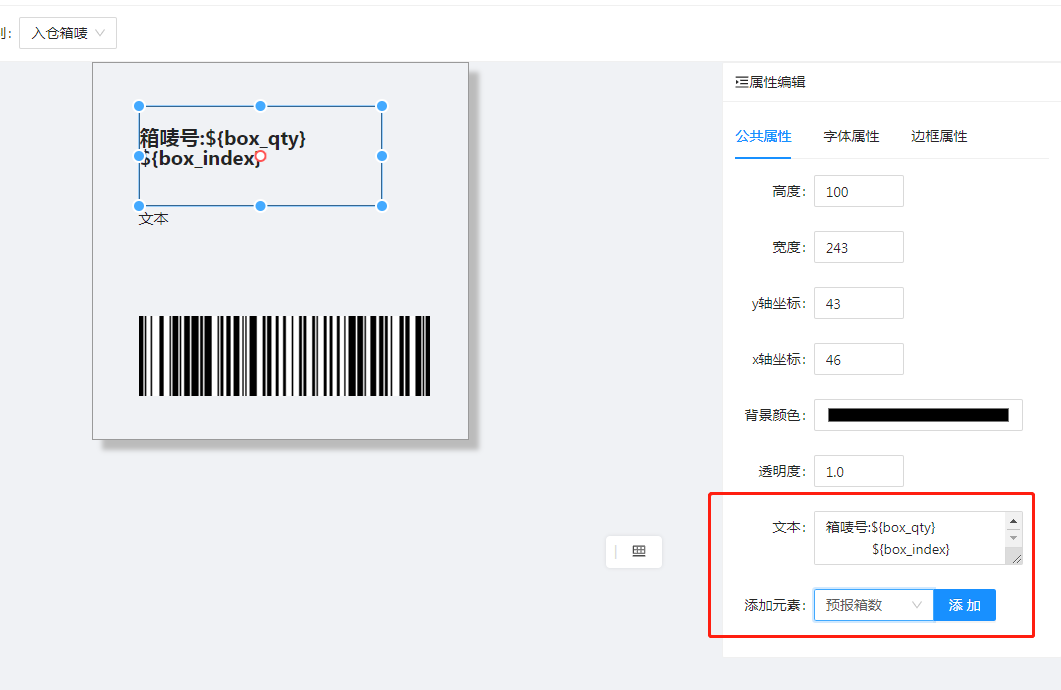Click the top-left resize handle of text box
The image size is (1061, 690).
(x=139, y=106)
